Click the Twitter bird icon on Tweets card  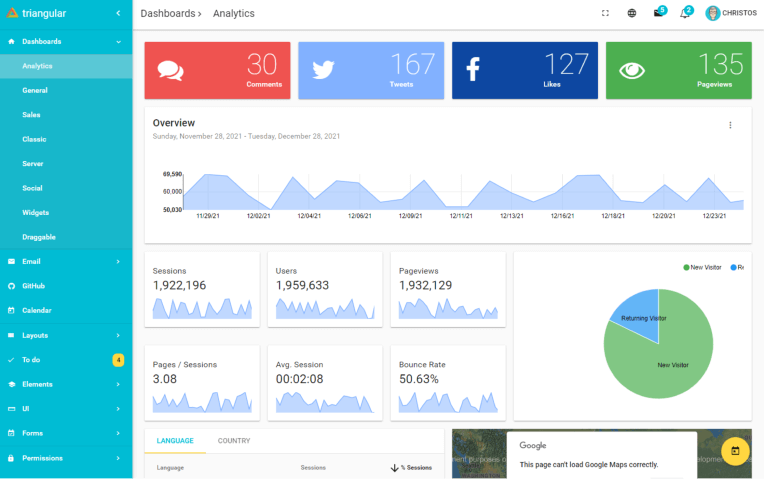pyautogui.click(x=323, y=70)
